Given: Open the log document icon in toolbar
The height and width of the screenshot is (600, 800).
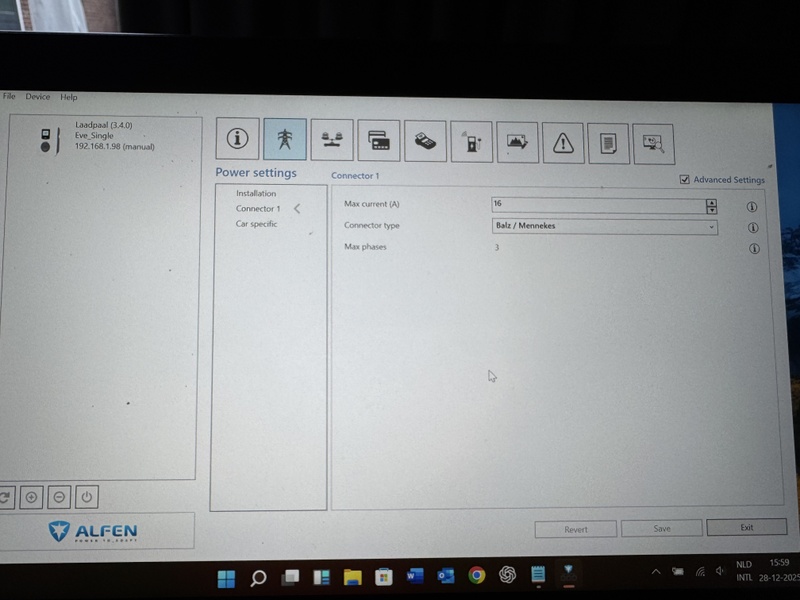Looking at the screenshot, I should 607,140.
